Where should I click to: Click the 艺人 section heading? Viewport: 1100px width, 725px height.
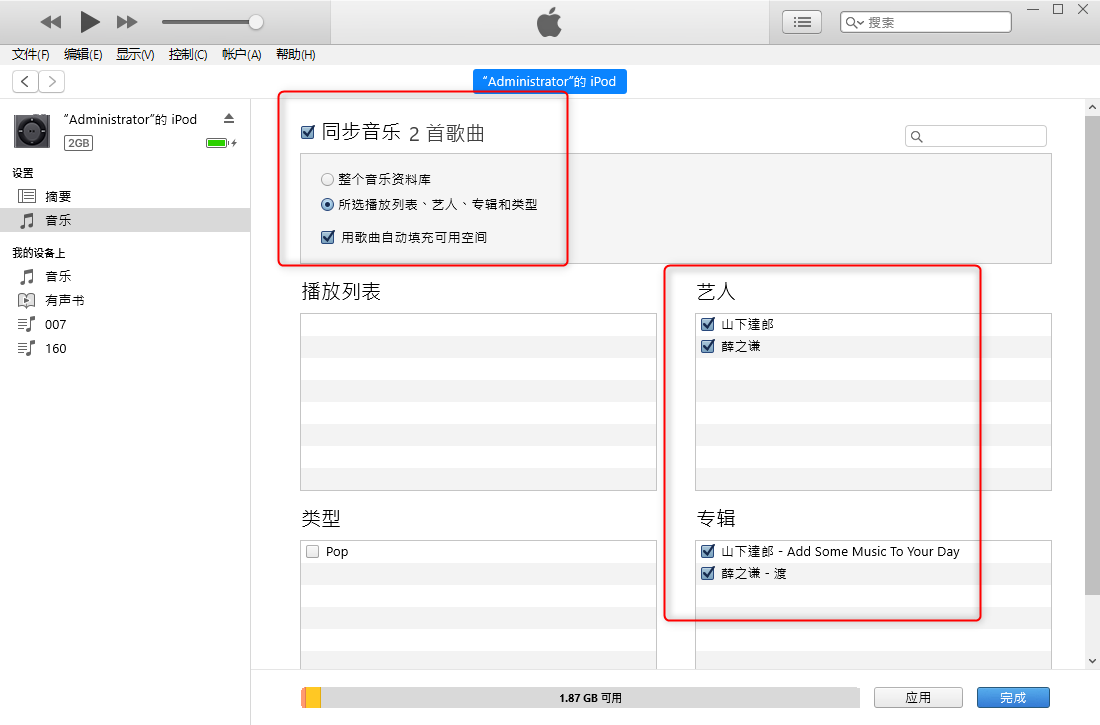tap(716, 291)
